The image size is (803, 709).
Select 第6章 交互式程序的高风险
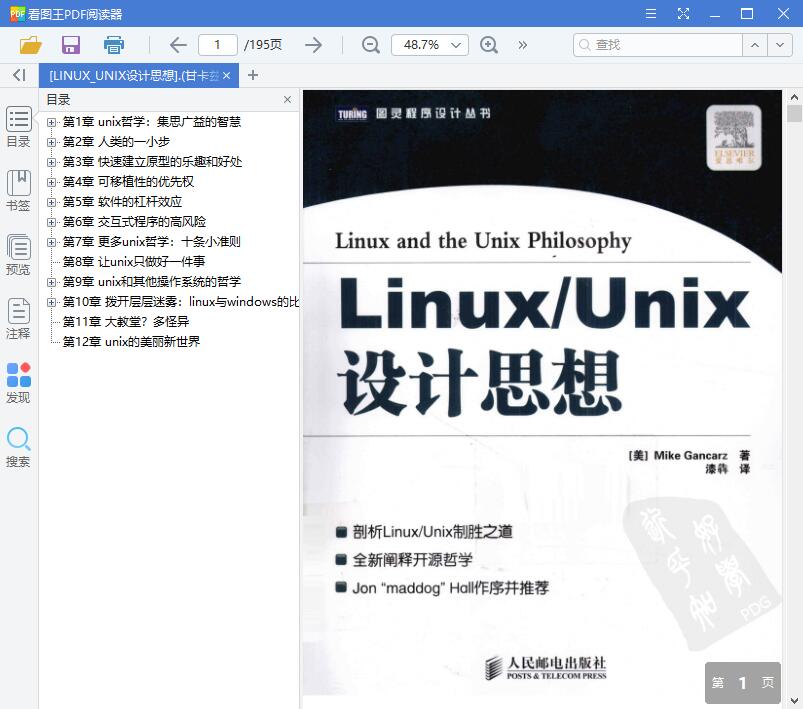pos(134,222)
